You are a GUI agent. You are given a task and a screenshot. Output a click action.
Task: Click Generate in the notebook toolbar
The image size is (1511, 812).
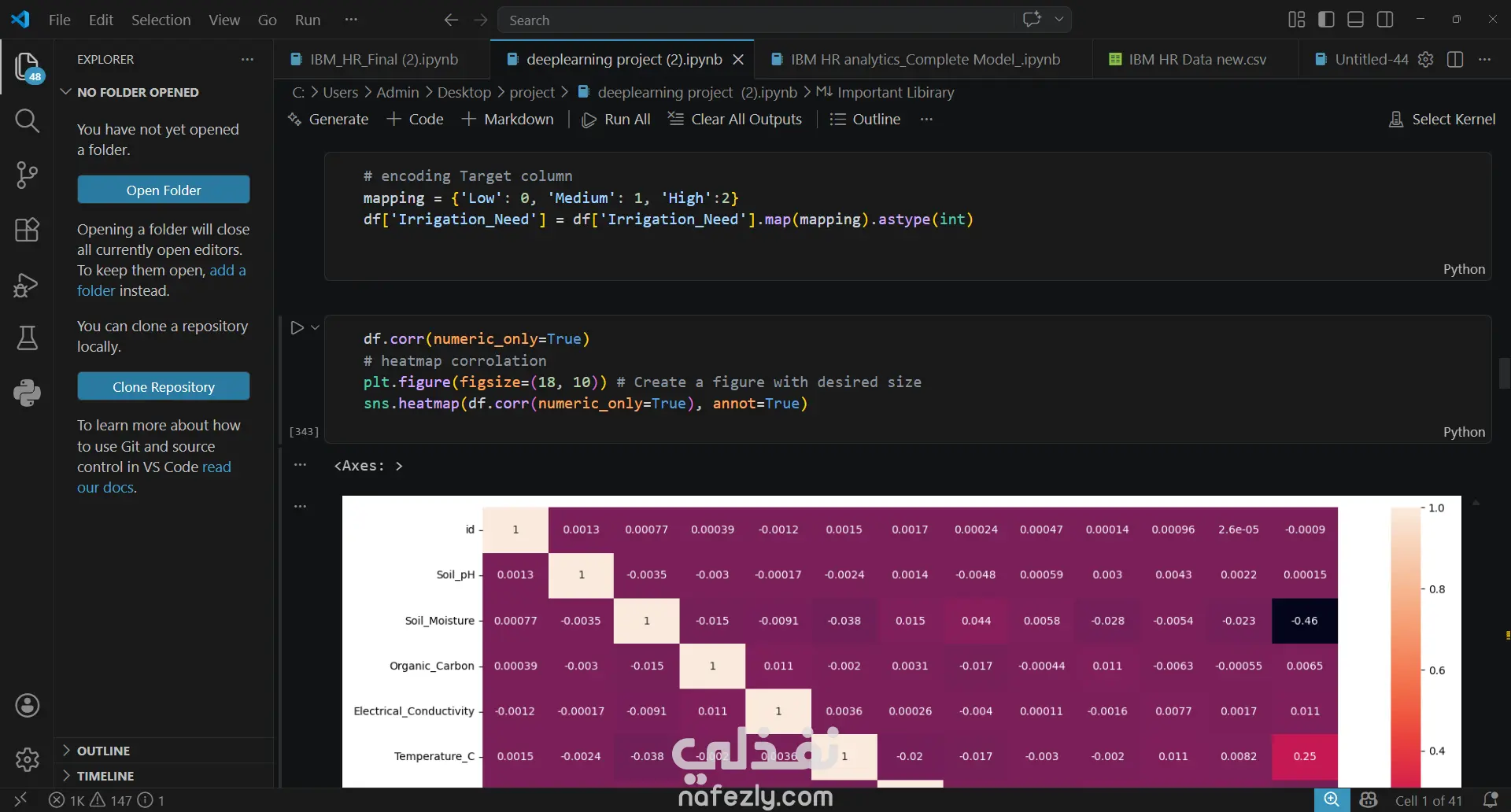(x=328, y=120)
